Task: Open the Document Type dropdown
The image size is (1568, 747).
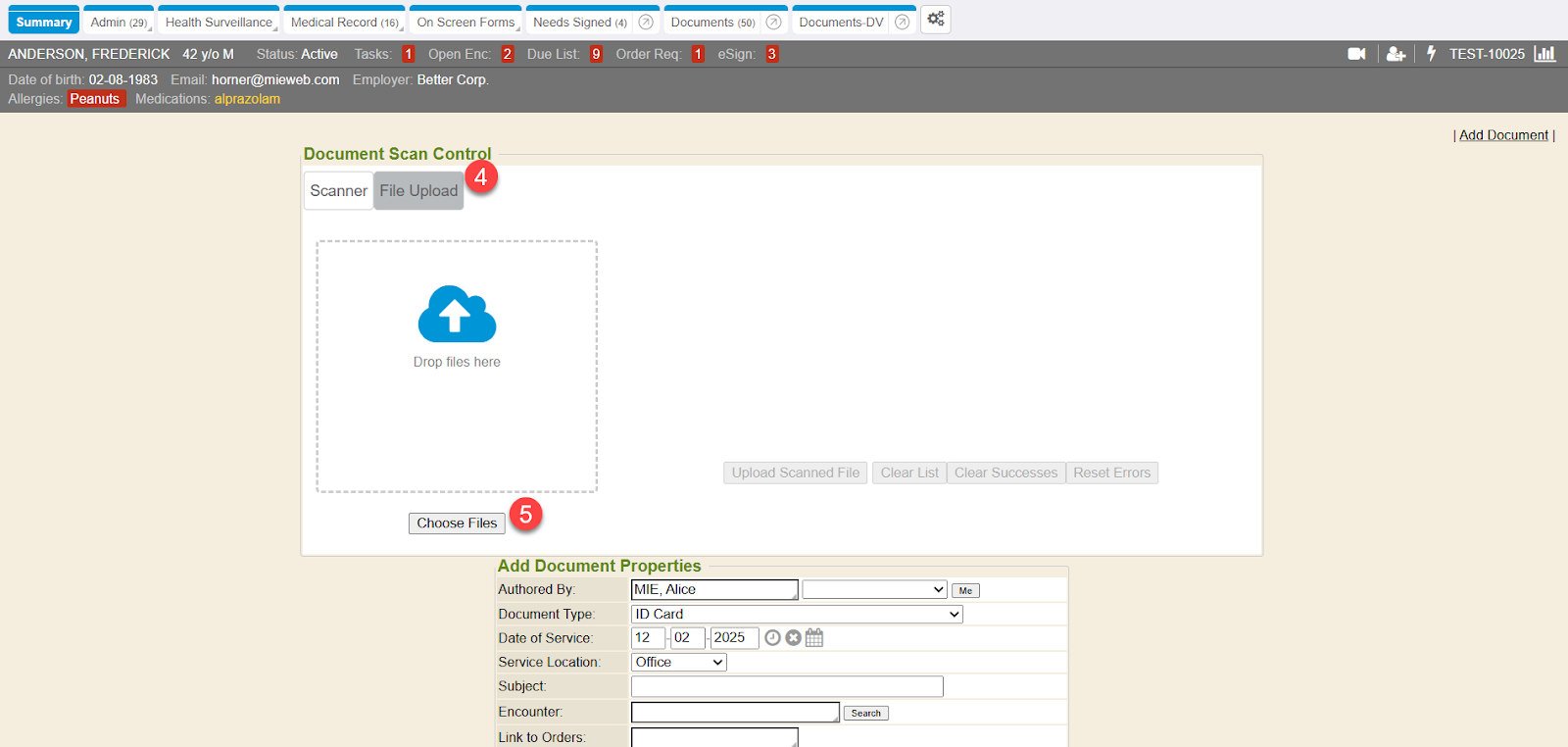Action: (x=797, y=615)
